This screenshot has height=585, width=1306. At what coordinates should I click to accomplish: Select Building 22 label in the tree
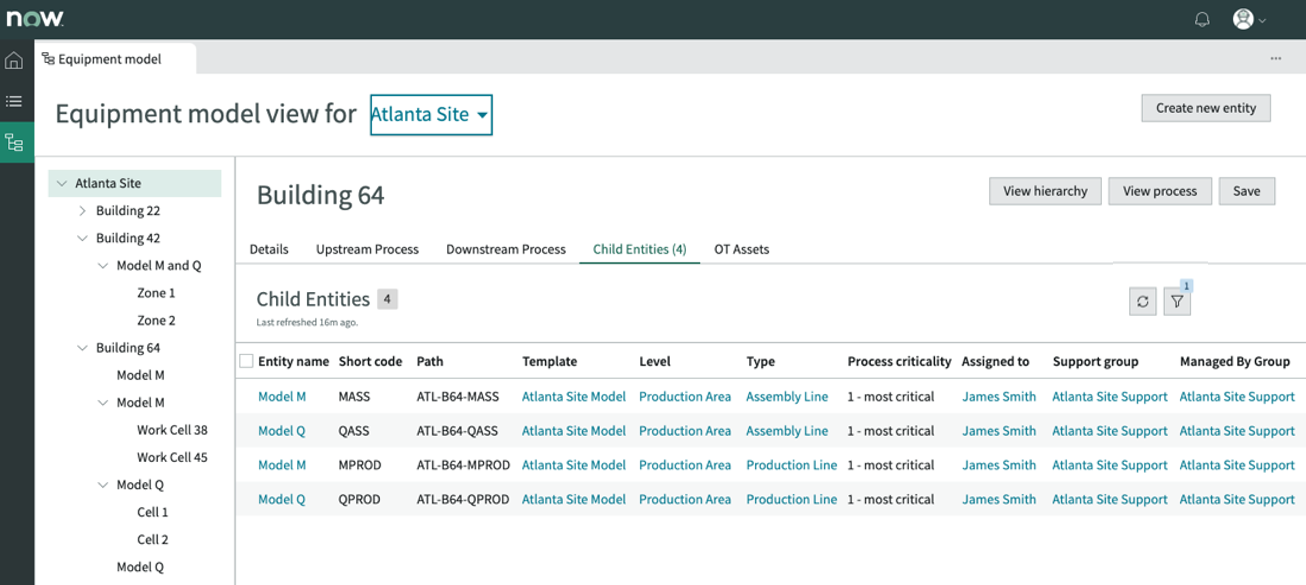128,211
